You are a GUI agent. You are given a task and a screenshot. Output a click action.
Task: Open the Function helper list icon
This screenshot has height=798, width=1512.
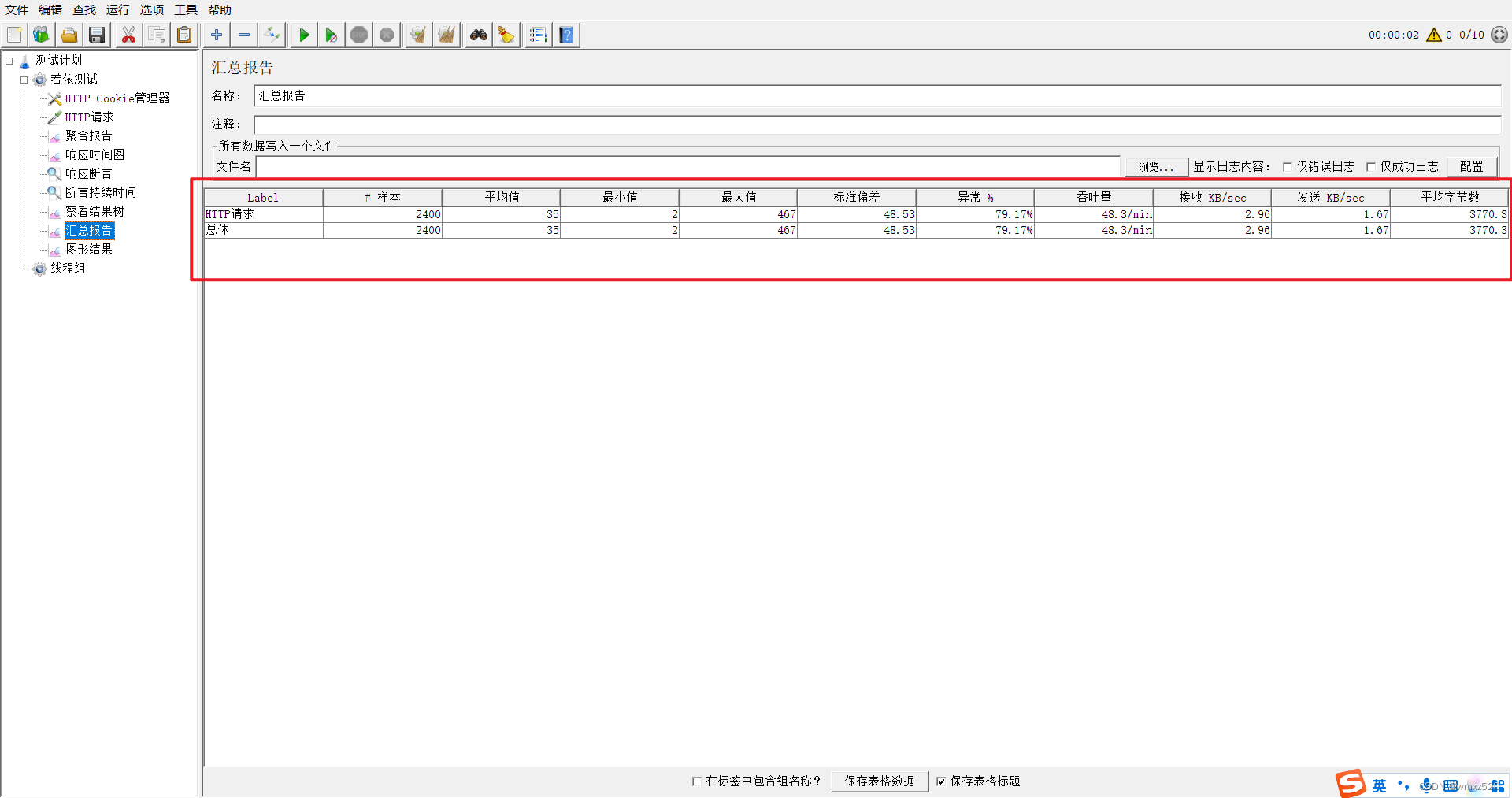pyautogui.click(x=538, y=35)
